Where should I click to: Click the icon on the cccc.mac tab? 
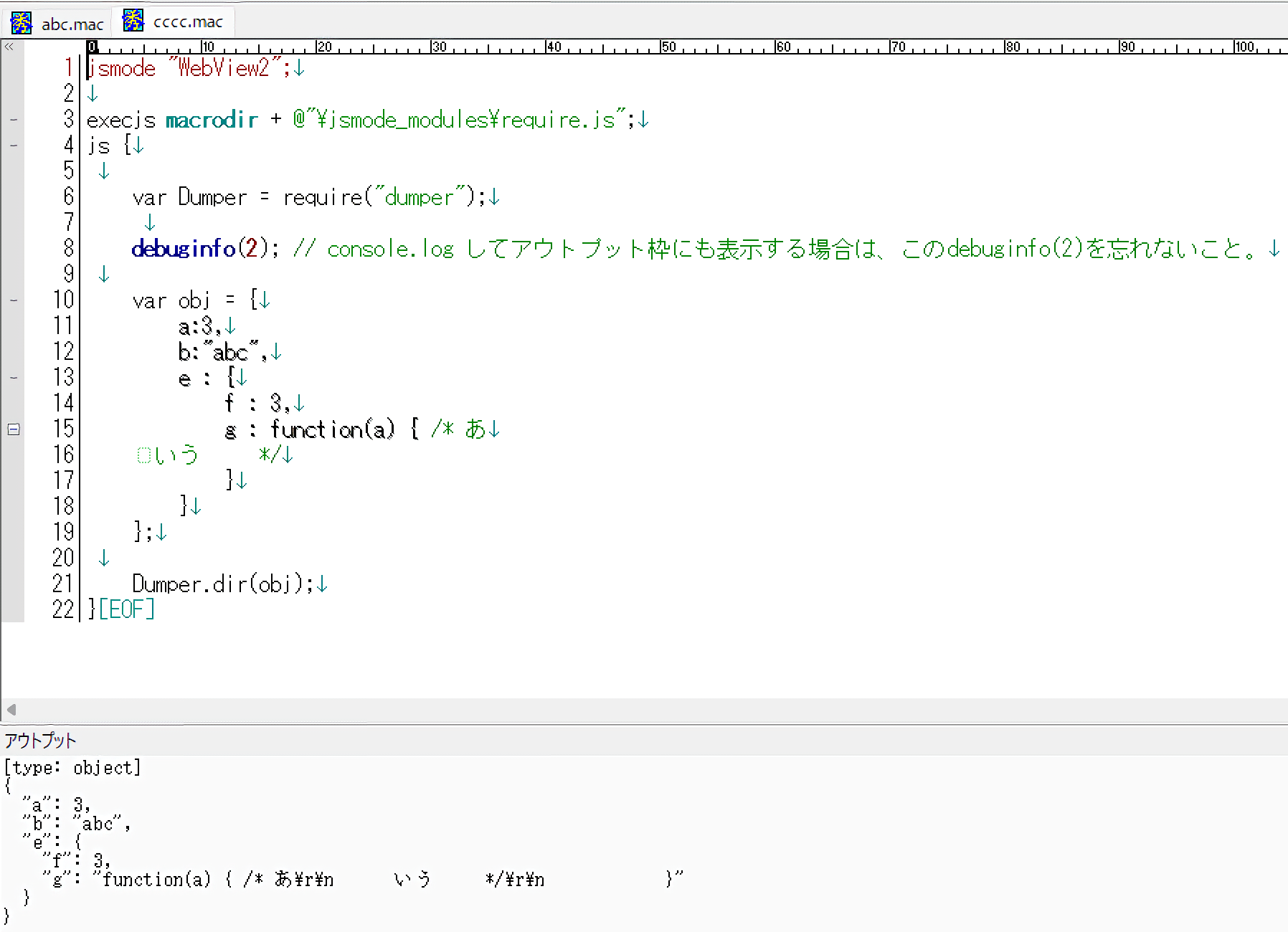133,22
